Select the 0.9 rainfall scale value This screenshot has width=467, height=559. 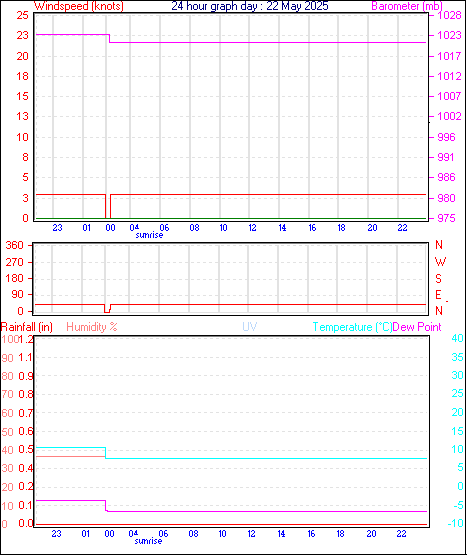[26, 376]
